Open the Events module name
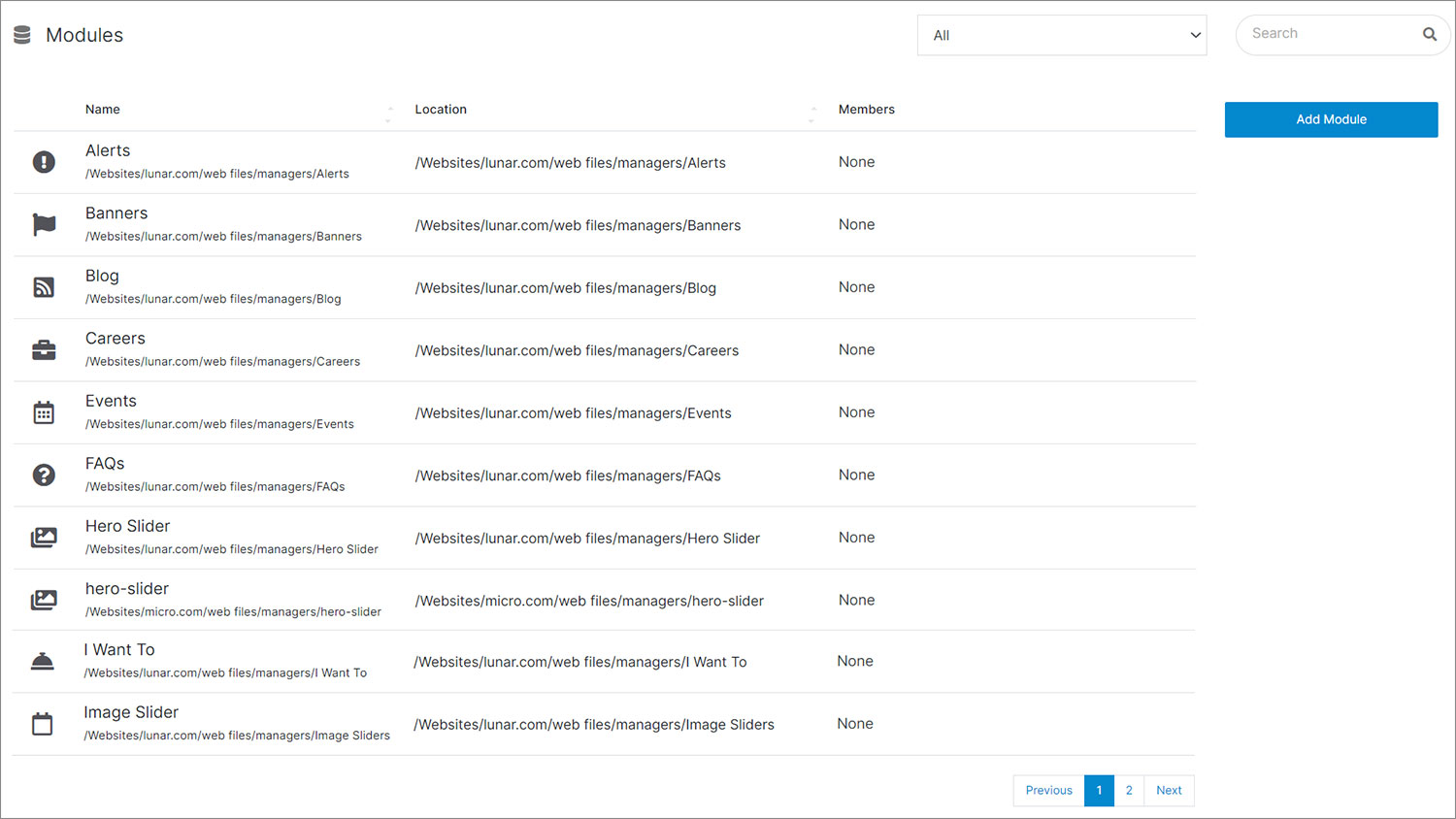 pos(111,401)
